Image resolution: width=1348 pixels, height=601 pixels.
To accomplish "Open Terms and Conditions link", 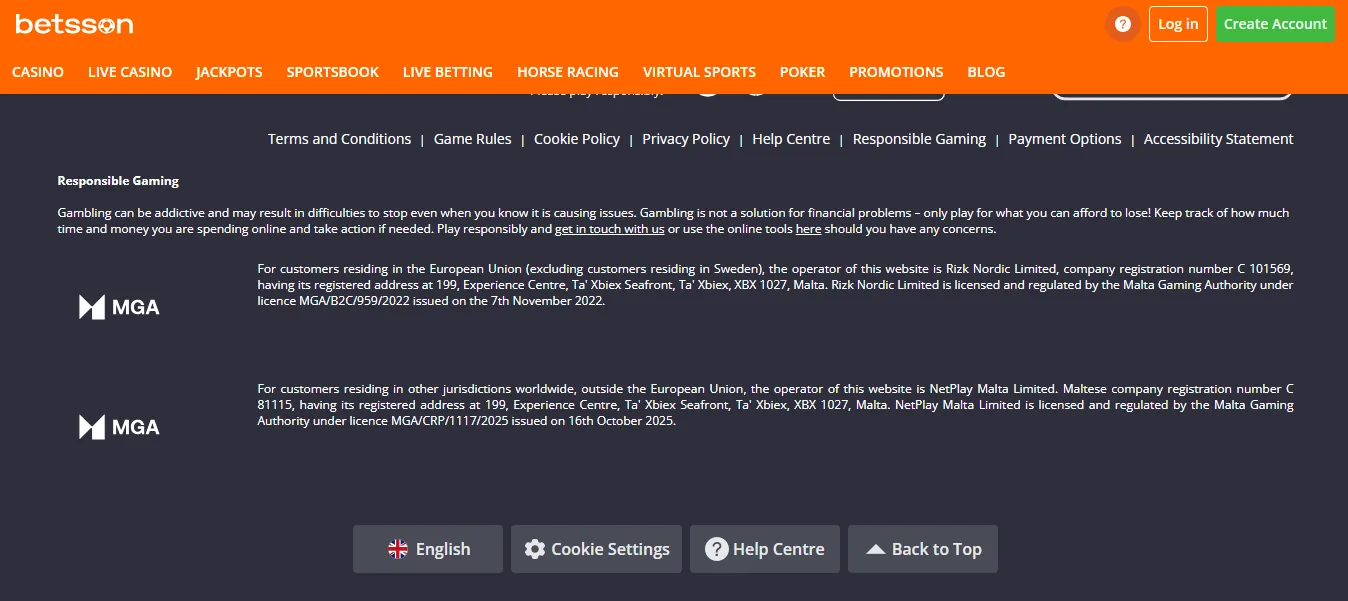I will [x=339, y=139].
